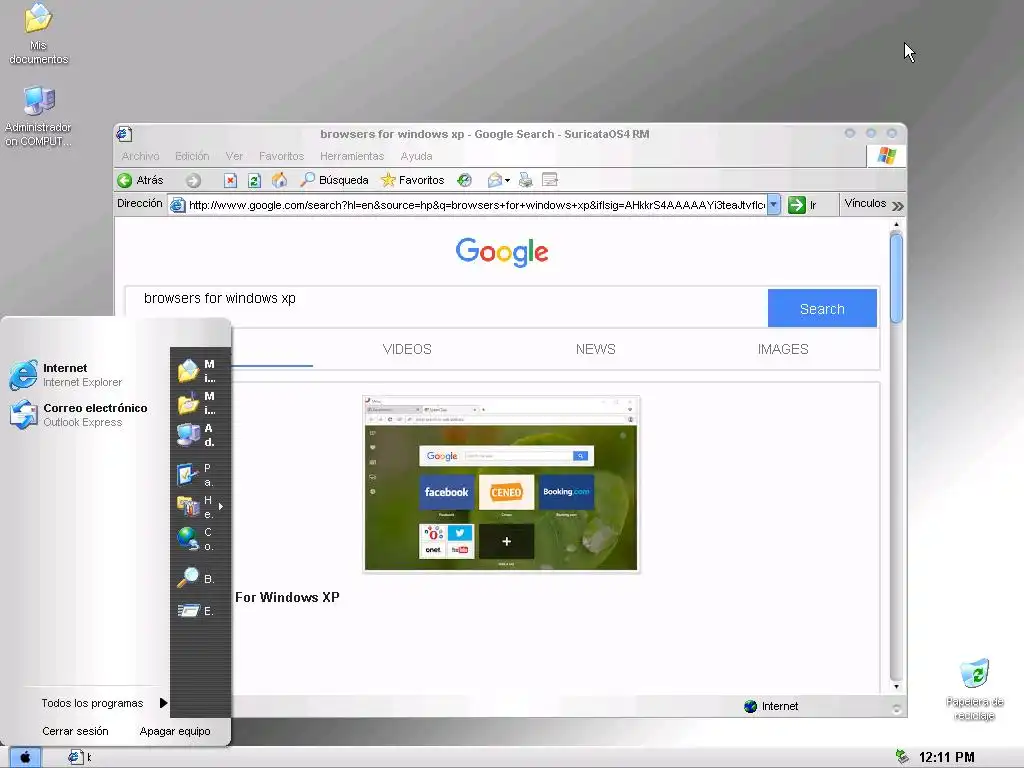Select the Administrador on COMPUT desktop icon
Image resolution: width=1024 pixels, height=768 pixels.
(39, 116)
